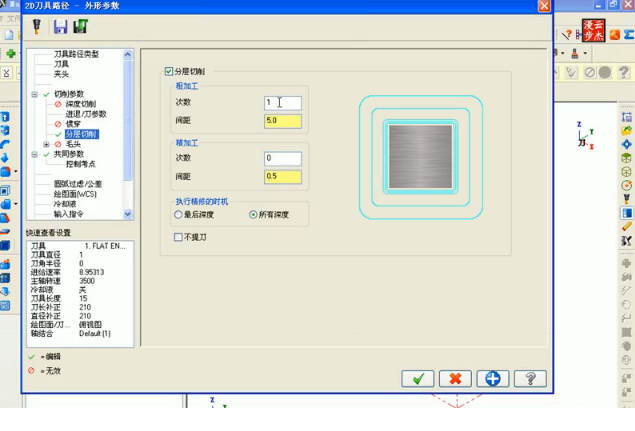The width and height of the screenshot is (635, 431).
Task: Open the 深度切削 tree item
Action: pos(81,104)
